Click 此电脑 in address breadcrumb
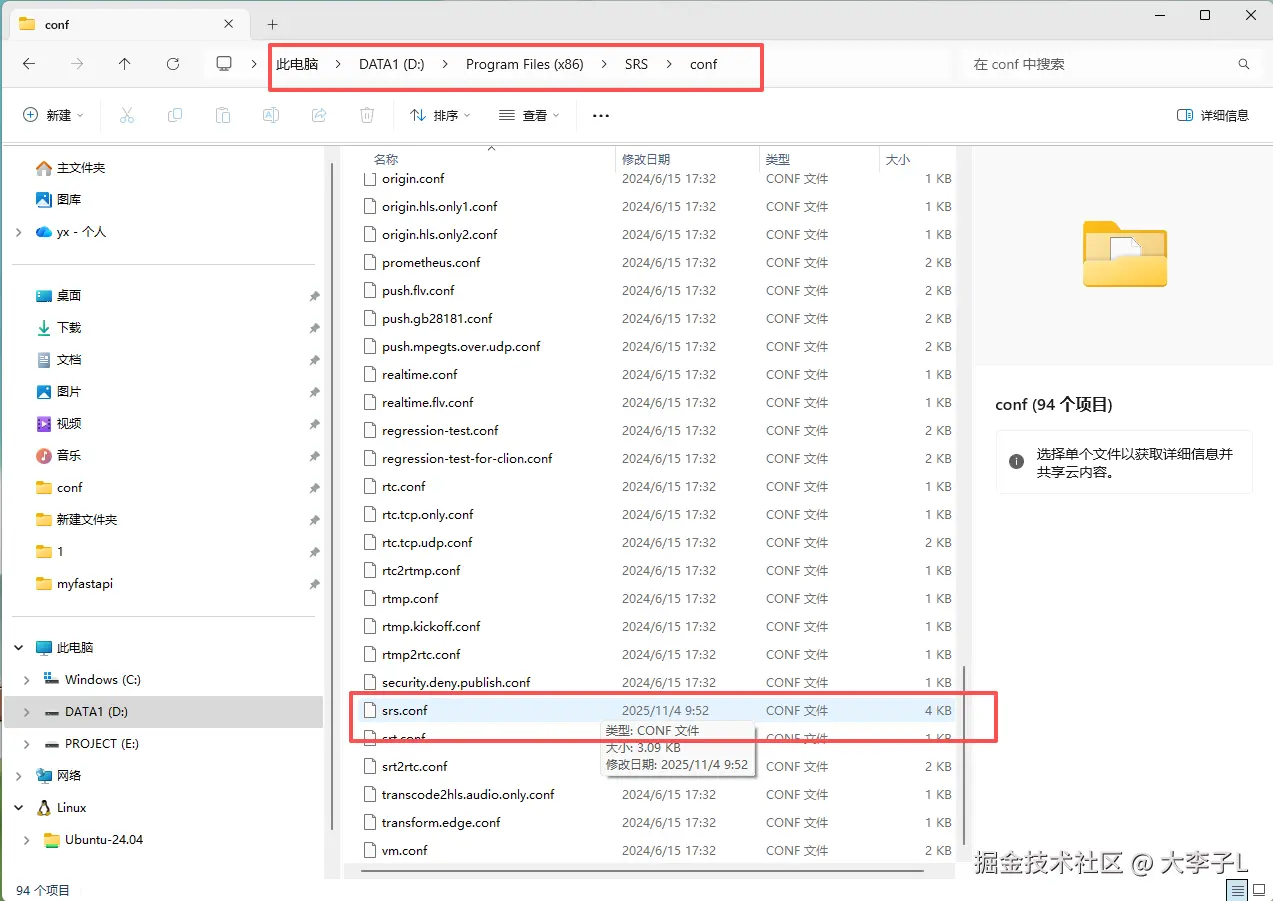Screen dimensions: 1273x901 tap(297, 64)
